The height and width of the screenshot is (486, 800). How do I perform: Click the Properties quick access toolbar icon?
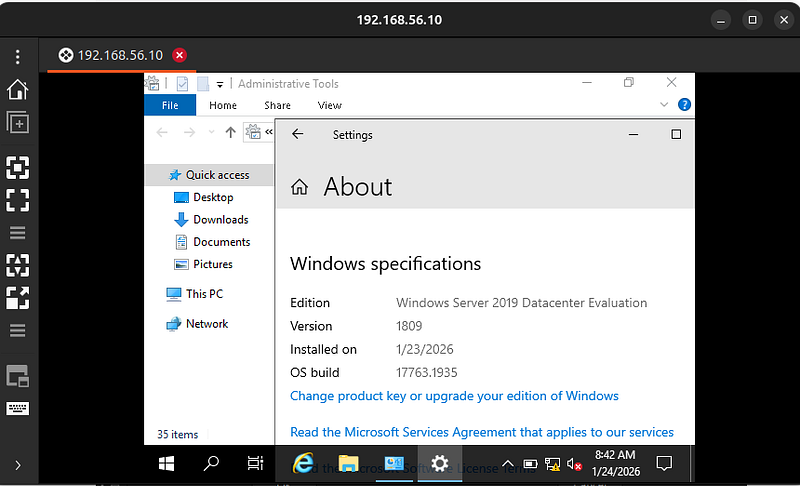182,84
